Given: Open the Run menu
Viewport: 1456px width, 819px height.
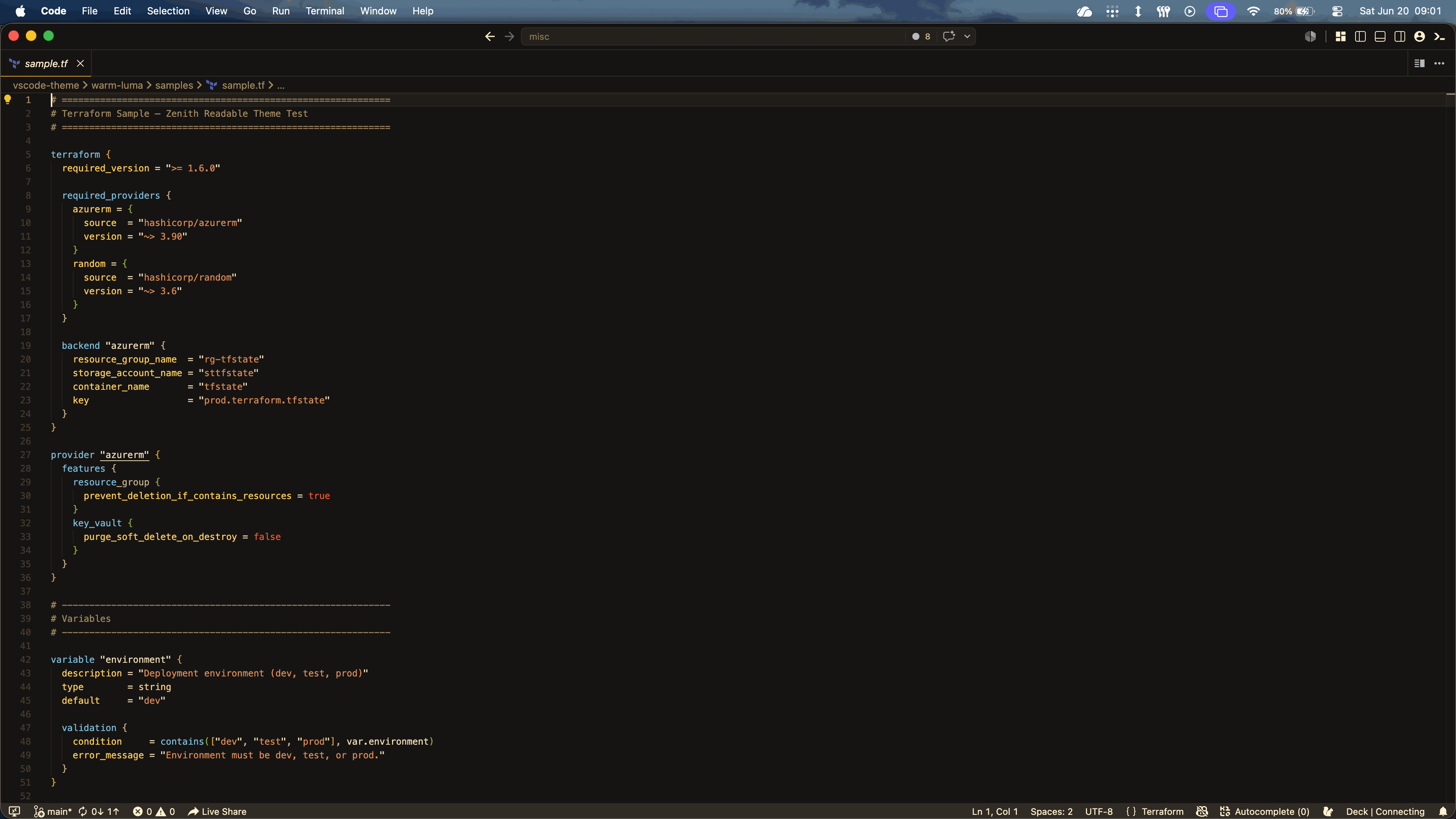Looking at the screenshot, I should click(280, 11).
